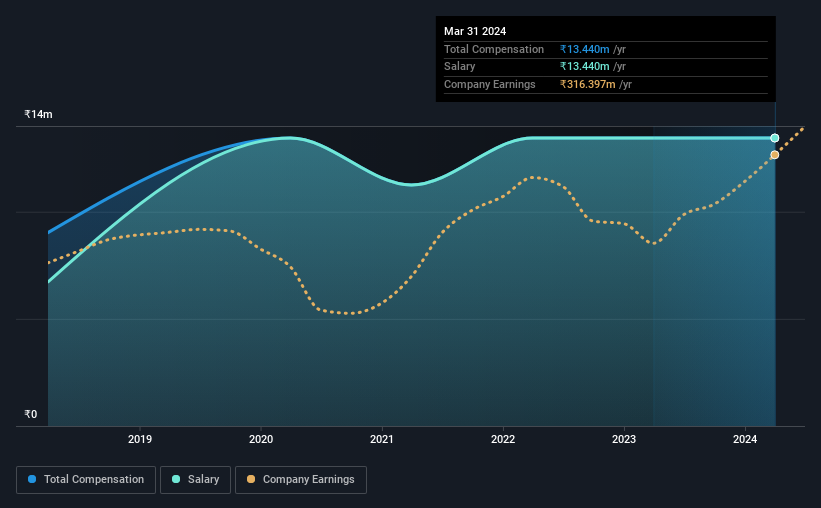Toggle the Company Earnings legend button
The height and width of the screenshot is (508, 821).
click(301, 480)
